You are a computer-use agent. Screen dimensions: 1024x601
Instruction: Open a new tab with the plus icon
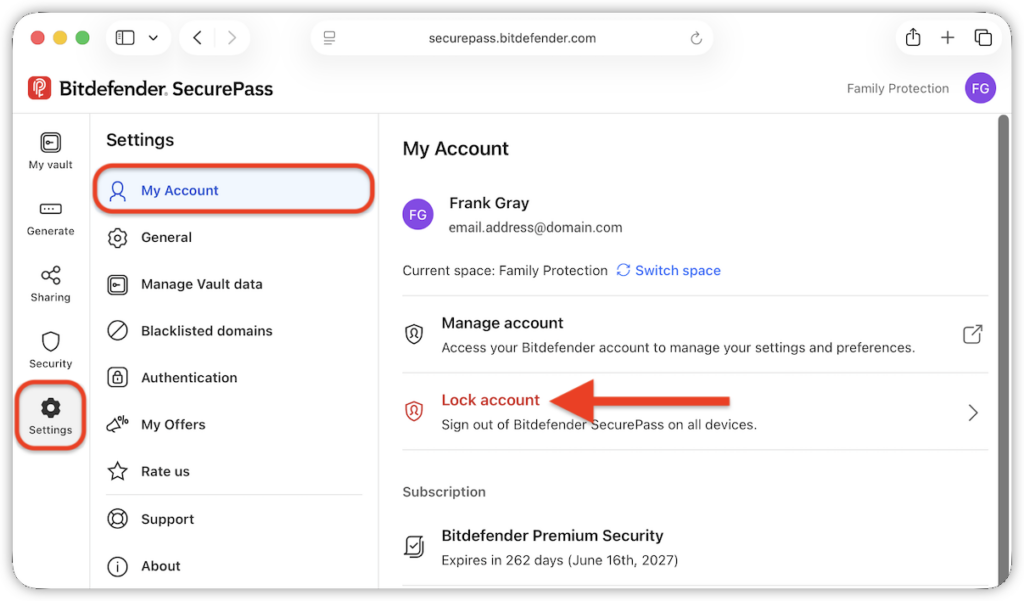[948, 38]
